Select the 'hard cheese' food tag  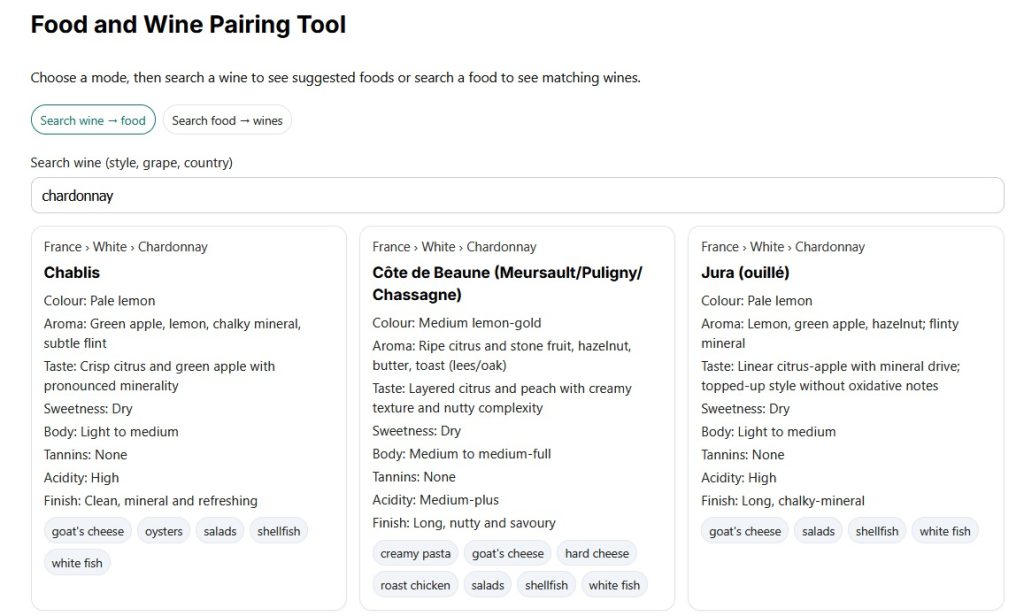coord(596,553)
